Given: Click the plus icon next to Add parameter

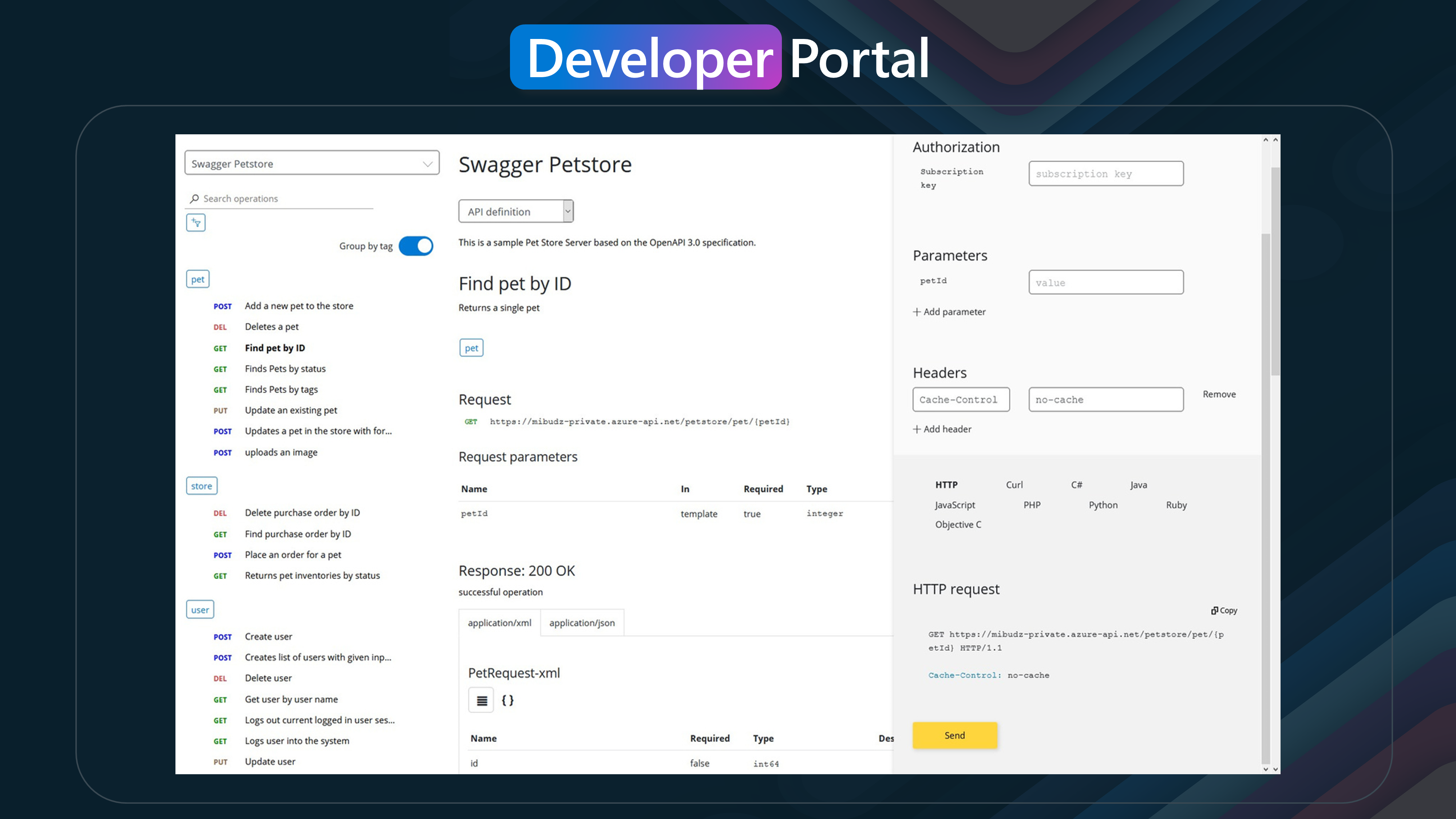Looking at the screenshot, I should point(917,312).
